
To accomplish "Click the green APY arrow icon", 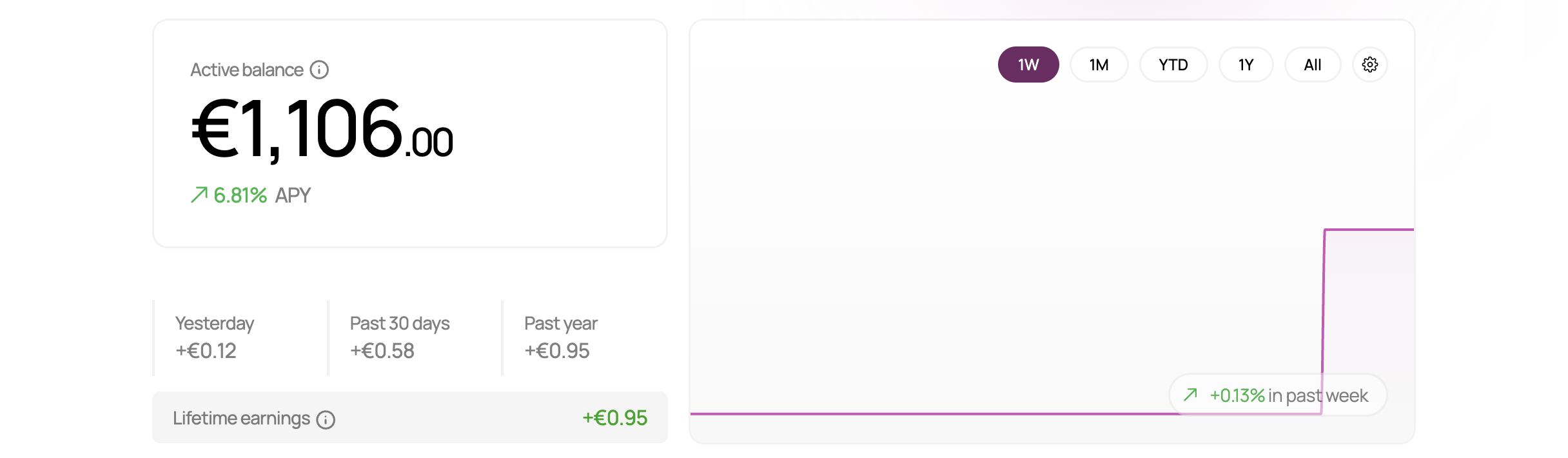I will tap(199, 195).
